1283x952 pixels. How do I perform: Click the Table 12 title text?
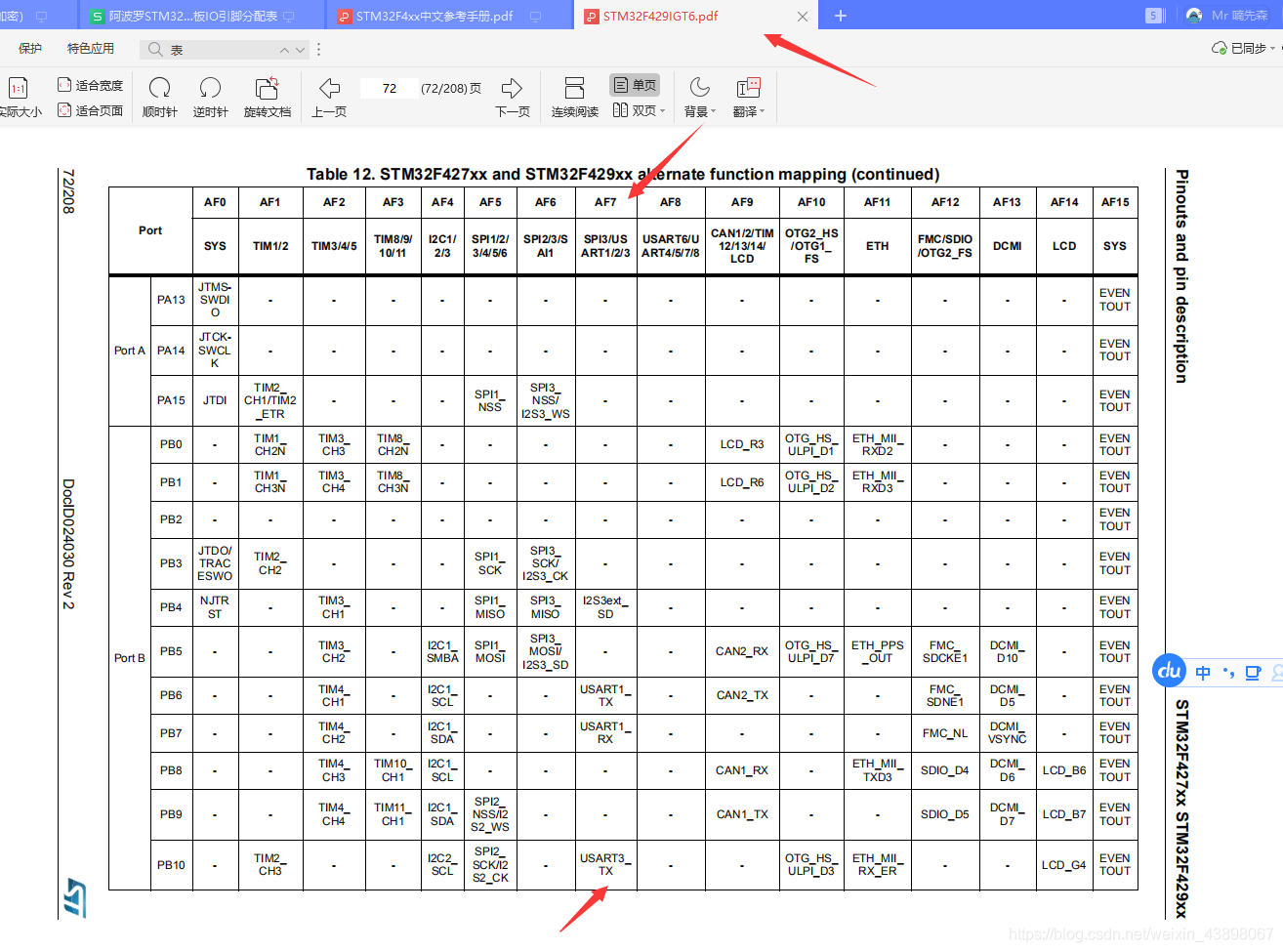pyautogui.click(x=623, y=174)
